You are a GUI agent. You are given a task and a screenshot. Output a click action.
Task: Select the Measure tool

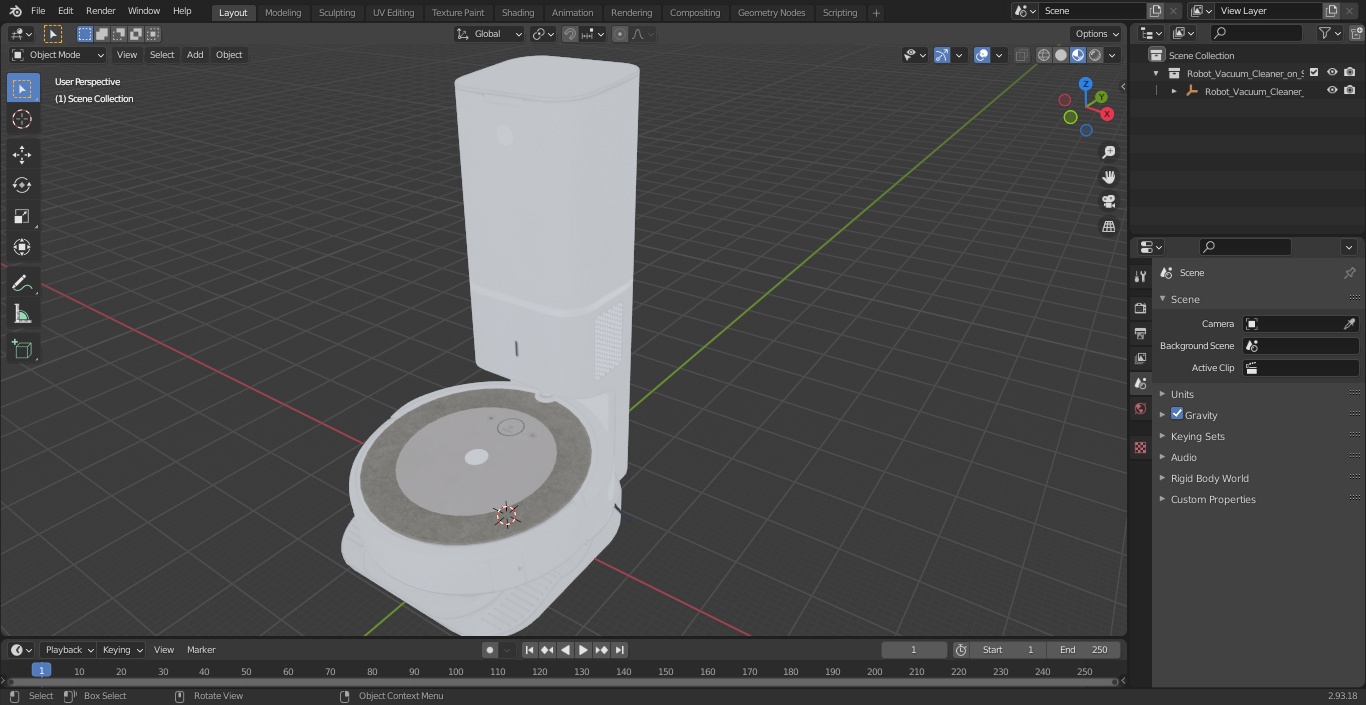click(22, 315)
